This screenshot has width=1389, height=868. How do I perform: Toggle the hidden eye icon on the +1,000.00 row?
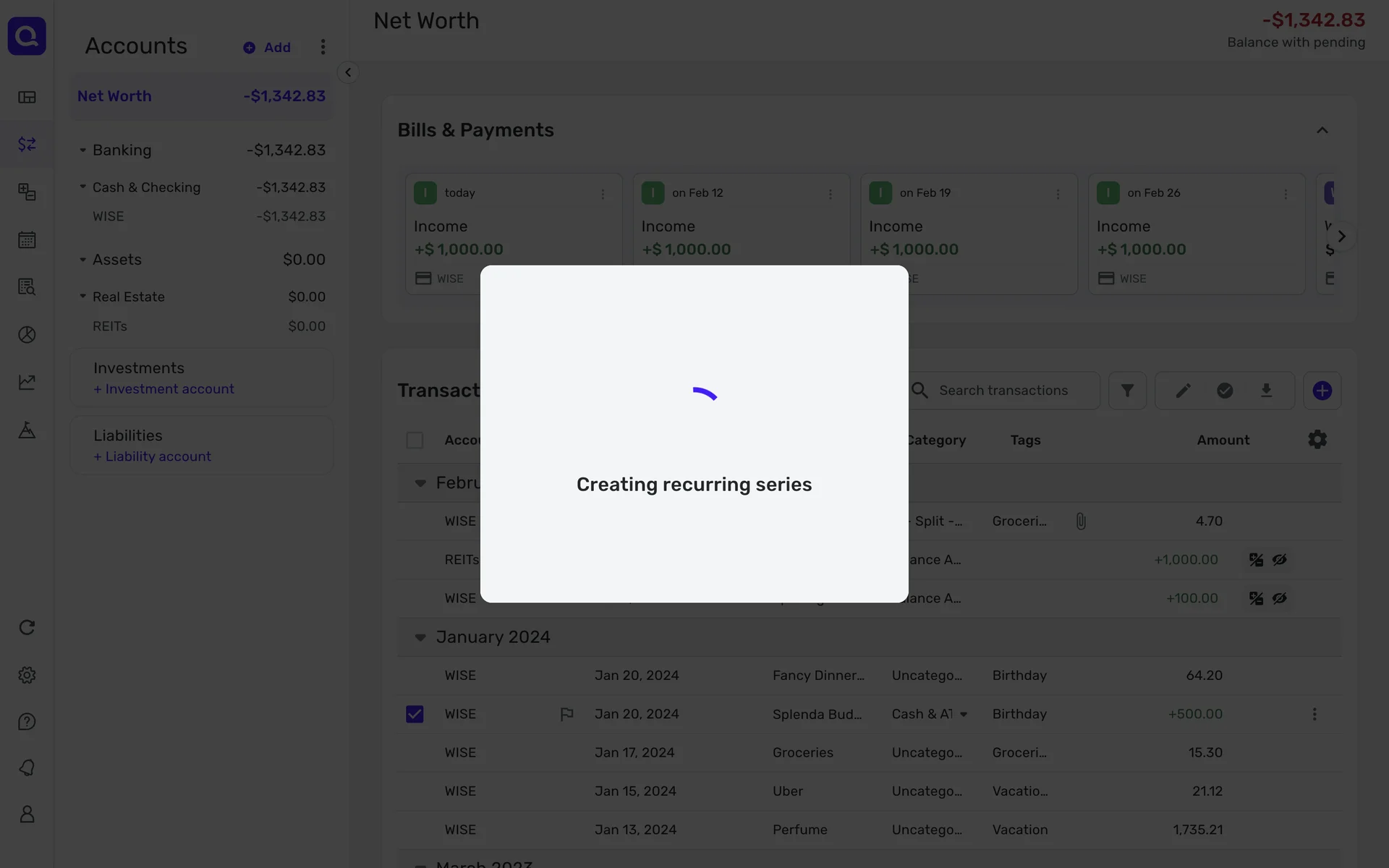[x=1280, y=560]
